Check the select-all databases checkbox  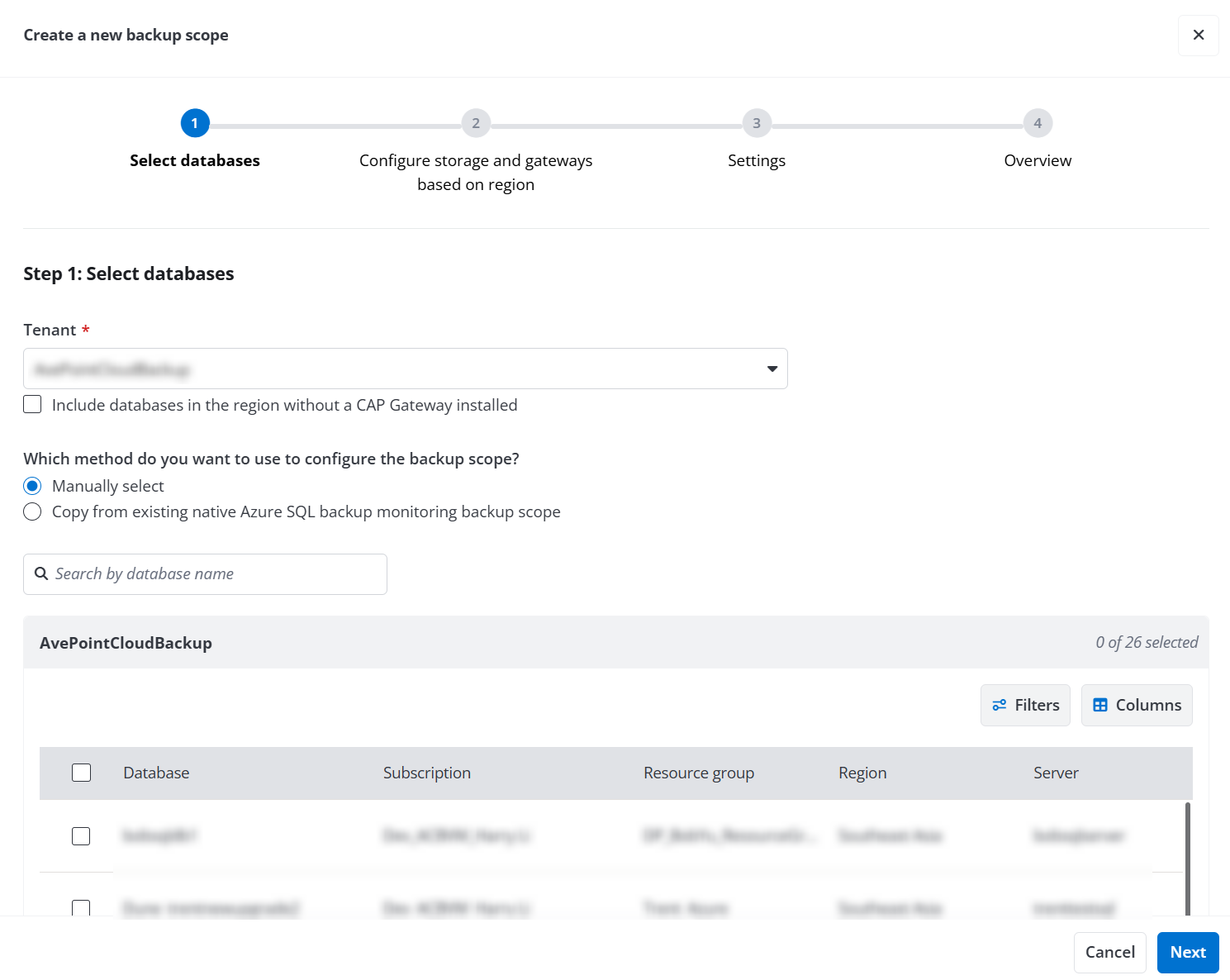click(81, 772)
